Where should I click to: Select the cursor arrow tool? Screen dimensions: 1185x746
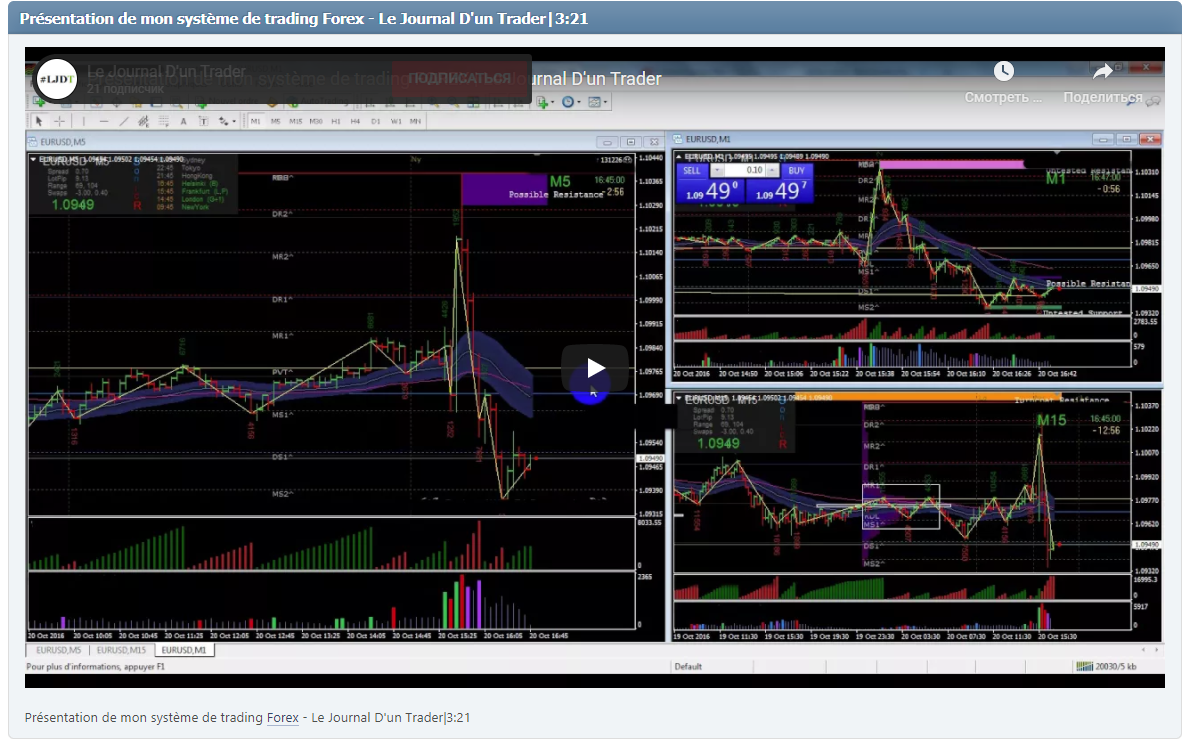(39, 120)
